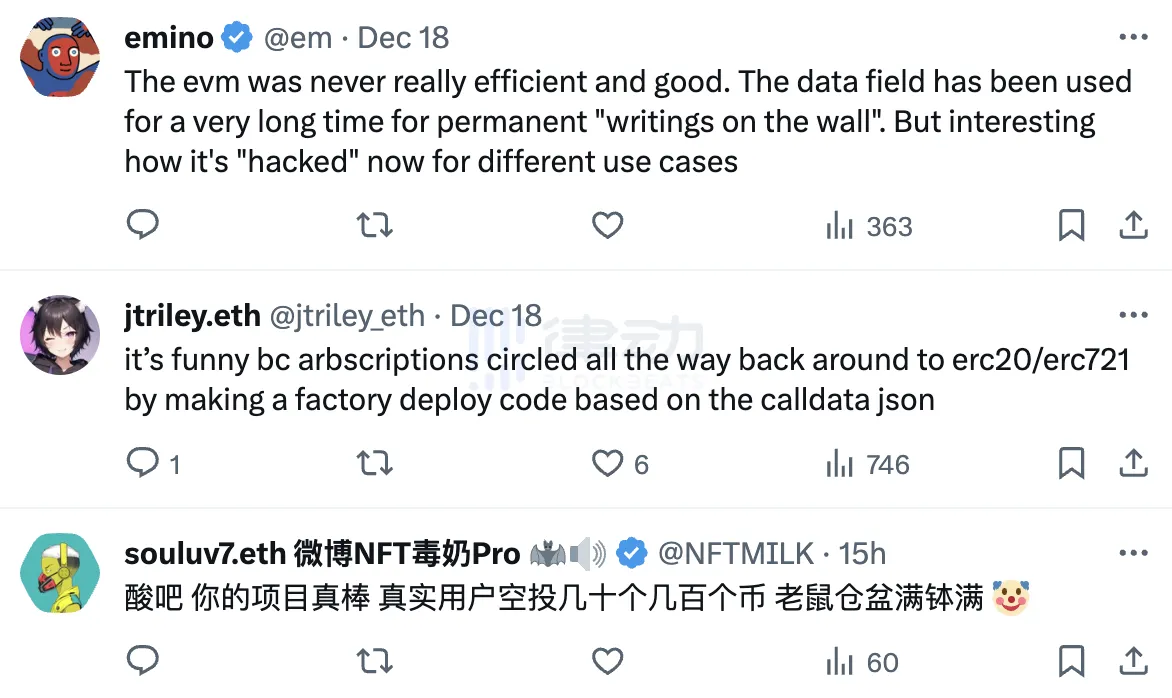Share souluv7.eth's tweet
Image resolution: width=1172 pixels, height=698 pixels.
1133,661
